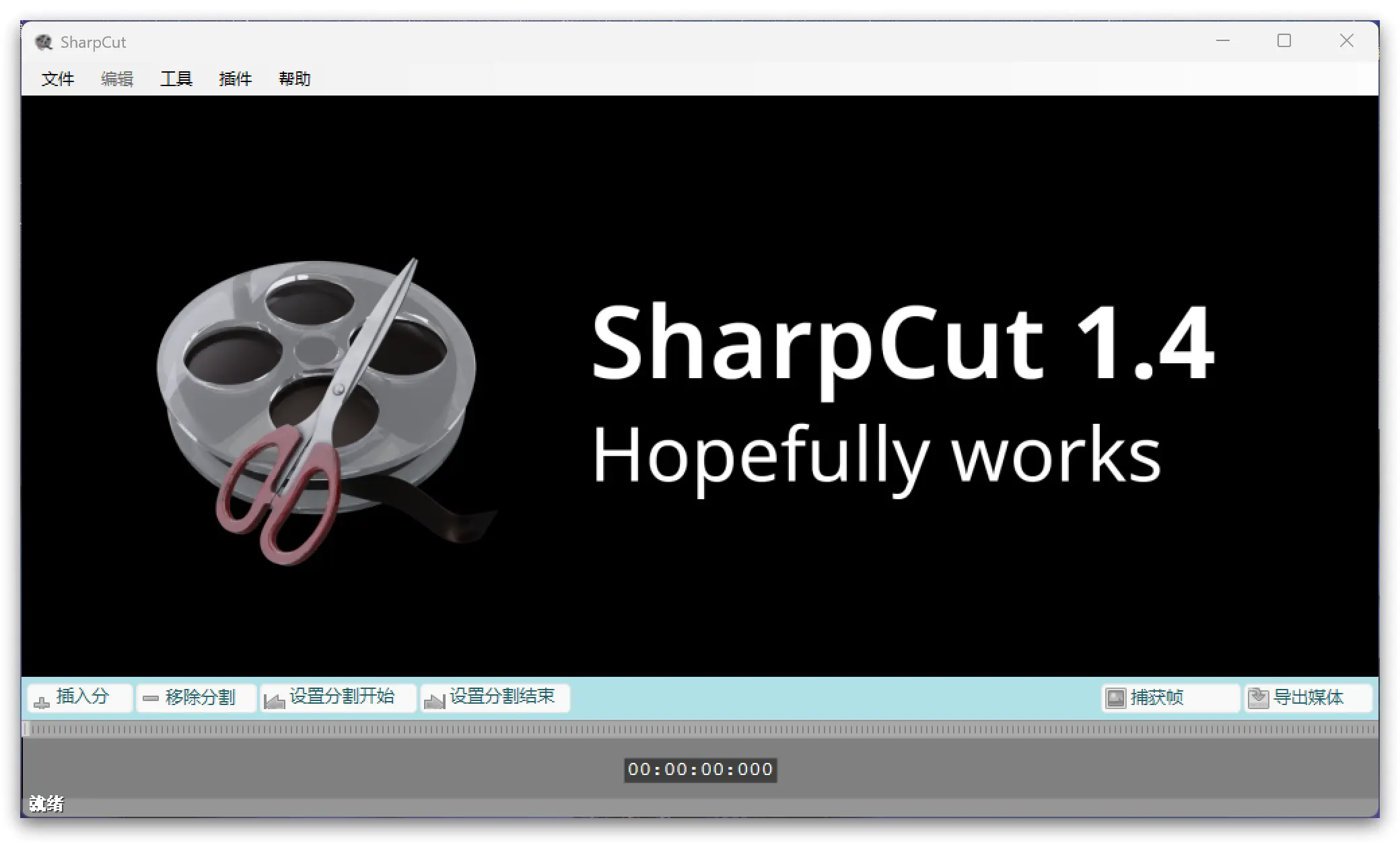
Task: Click the timeline seek bar track
Action: (700, 729)
